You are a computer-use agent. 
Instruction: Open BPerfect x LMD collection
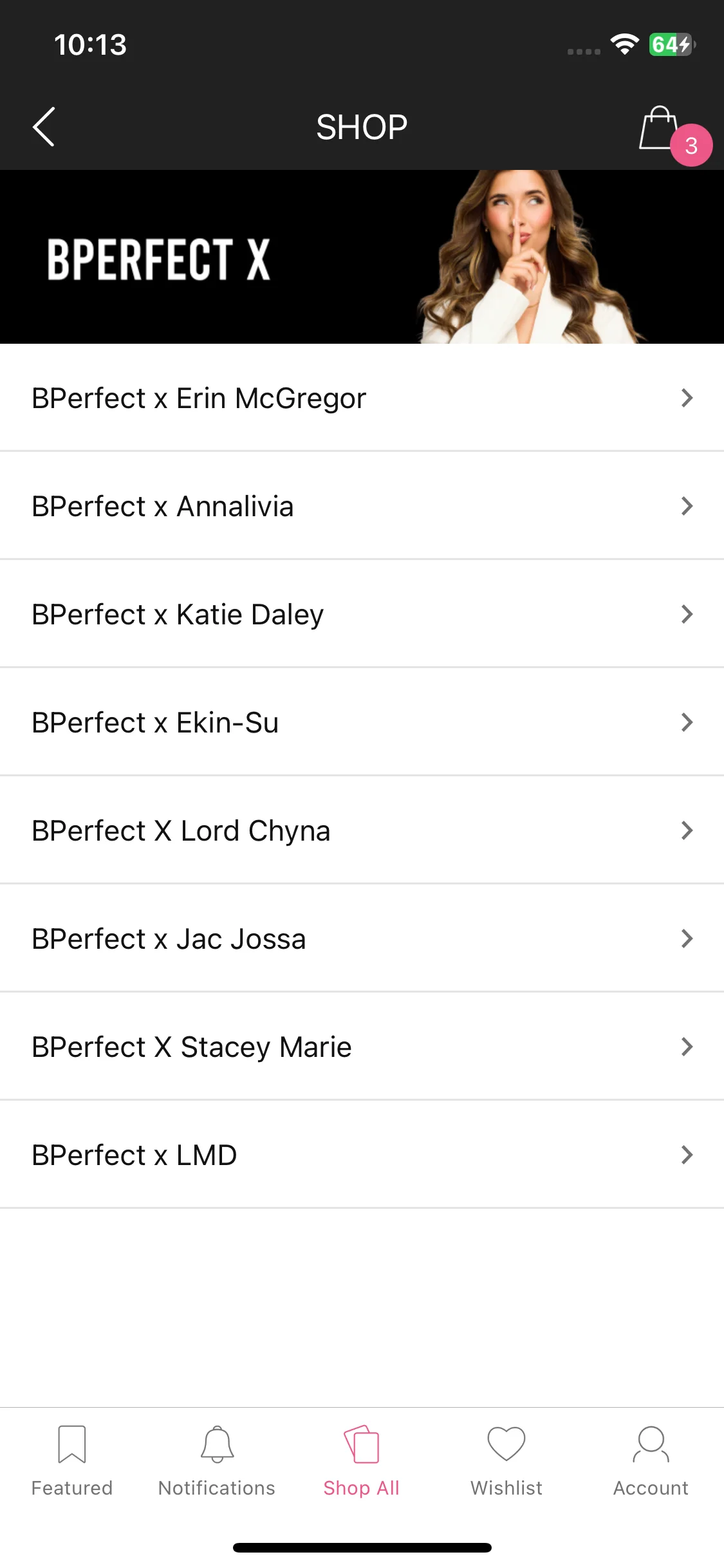pos(362,1155)
